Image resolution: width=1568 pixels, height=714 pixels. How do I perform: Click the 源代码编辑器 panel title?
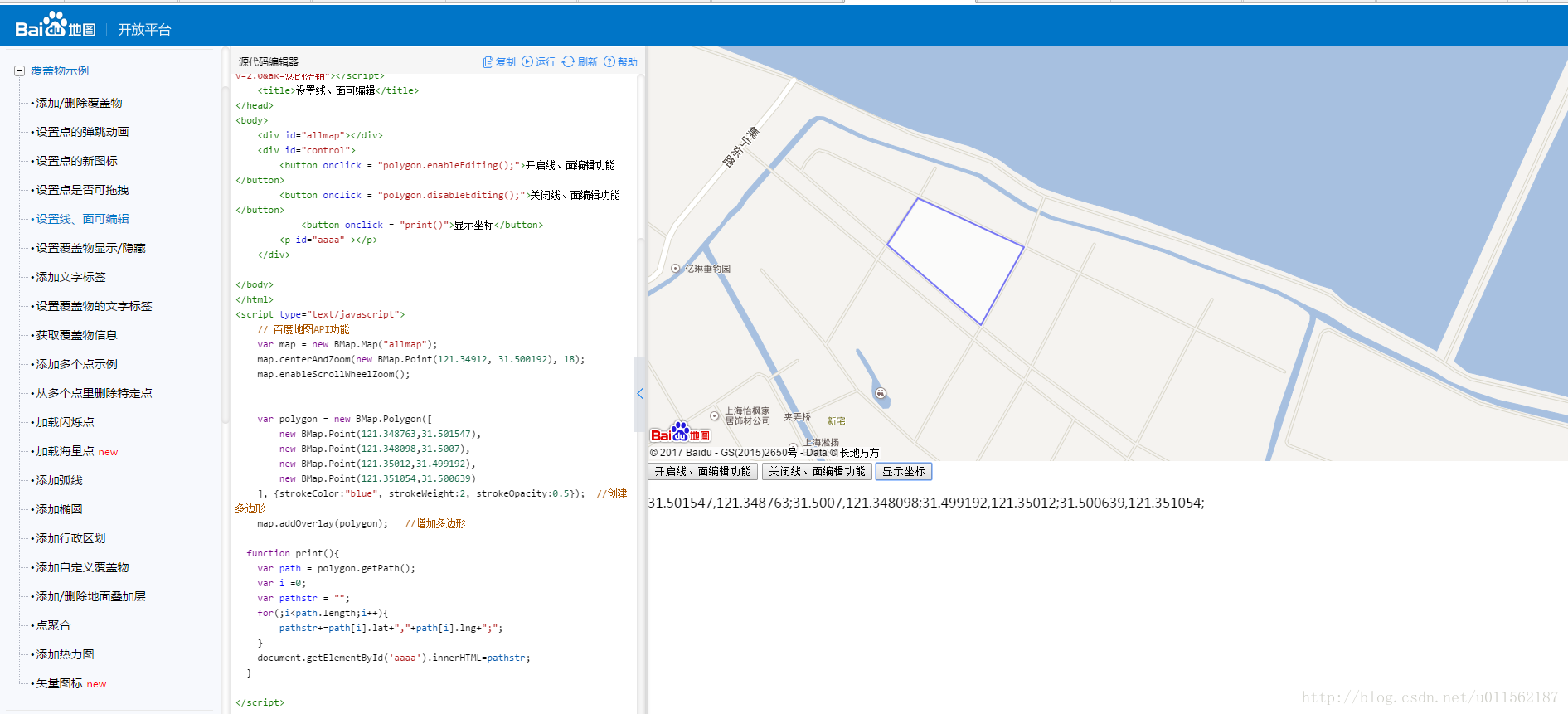tap(269, 62)
